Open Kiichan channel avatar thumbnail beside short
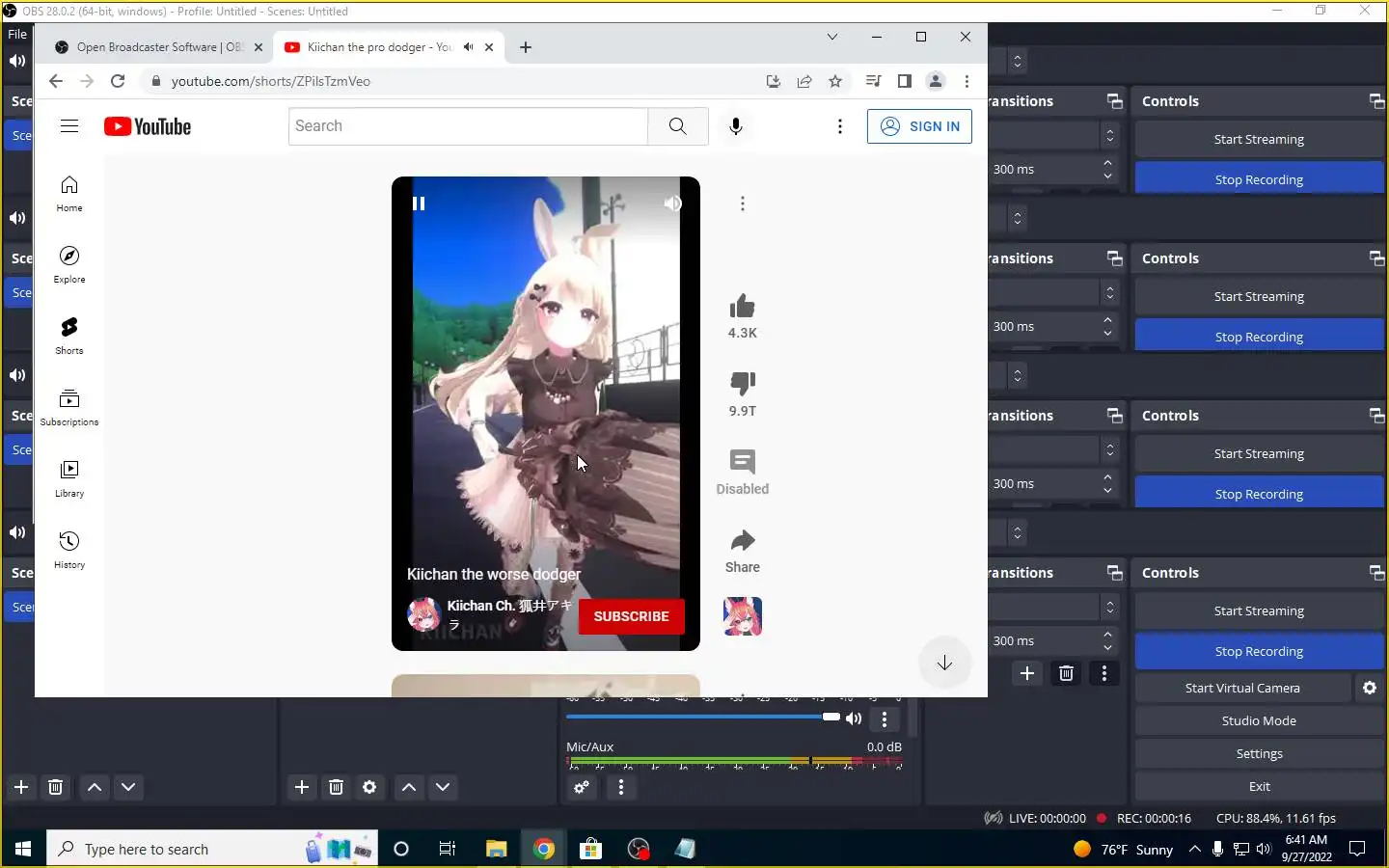 (x=743, y=616)
